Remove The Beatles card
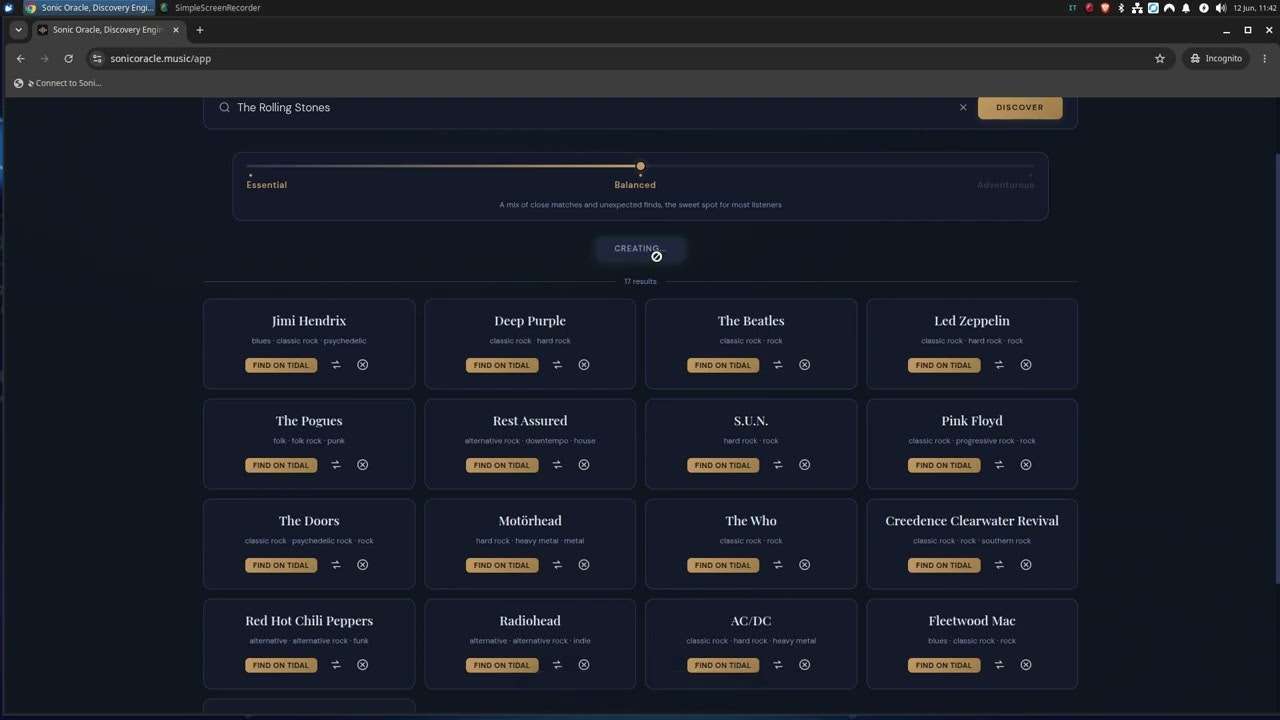Image resolution: width=1280 pixels, height=720 pixels. pos(805,365)
